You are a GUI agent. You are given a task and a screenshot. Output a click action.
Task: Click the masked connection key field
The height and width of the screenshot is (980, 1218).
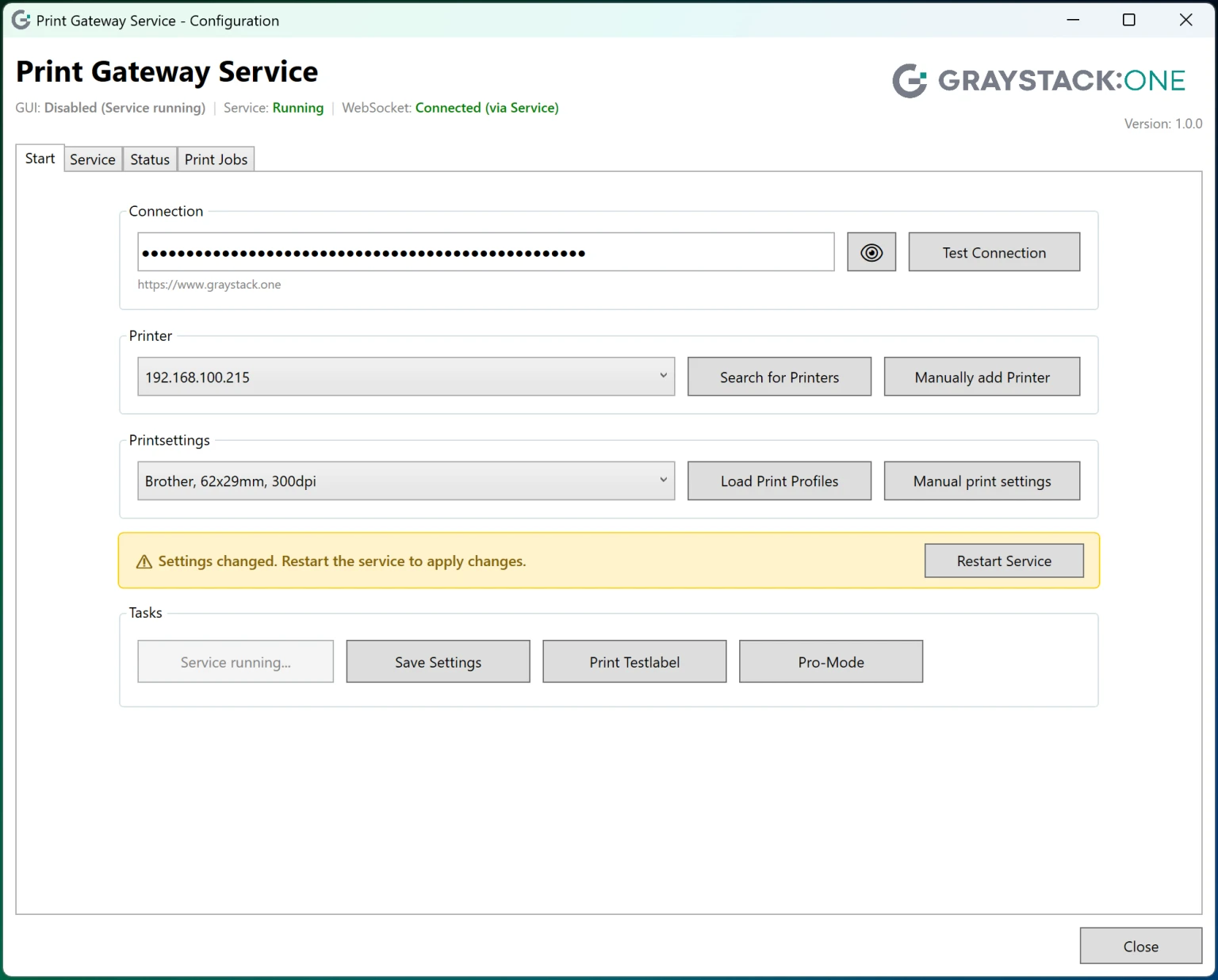tap(485, 252)
